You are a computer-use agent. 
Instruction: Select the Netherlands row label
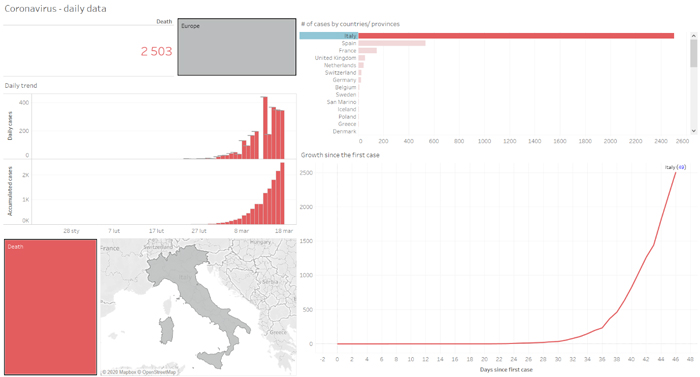pos(340,65)
